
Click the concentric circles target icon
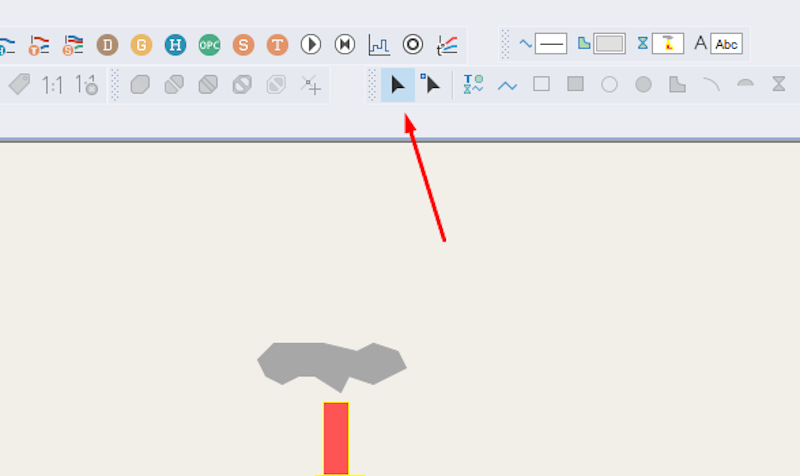point(413,44)
